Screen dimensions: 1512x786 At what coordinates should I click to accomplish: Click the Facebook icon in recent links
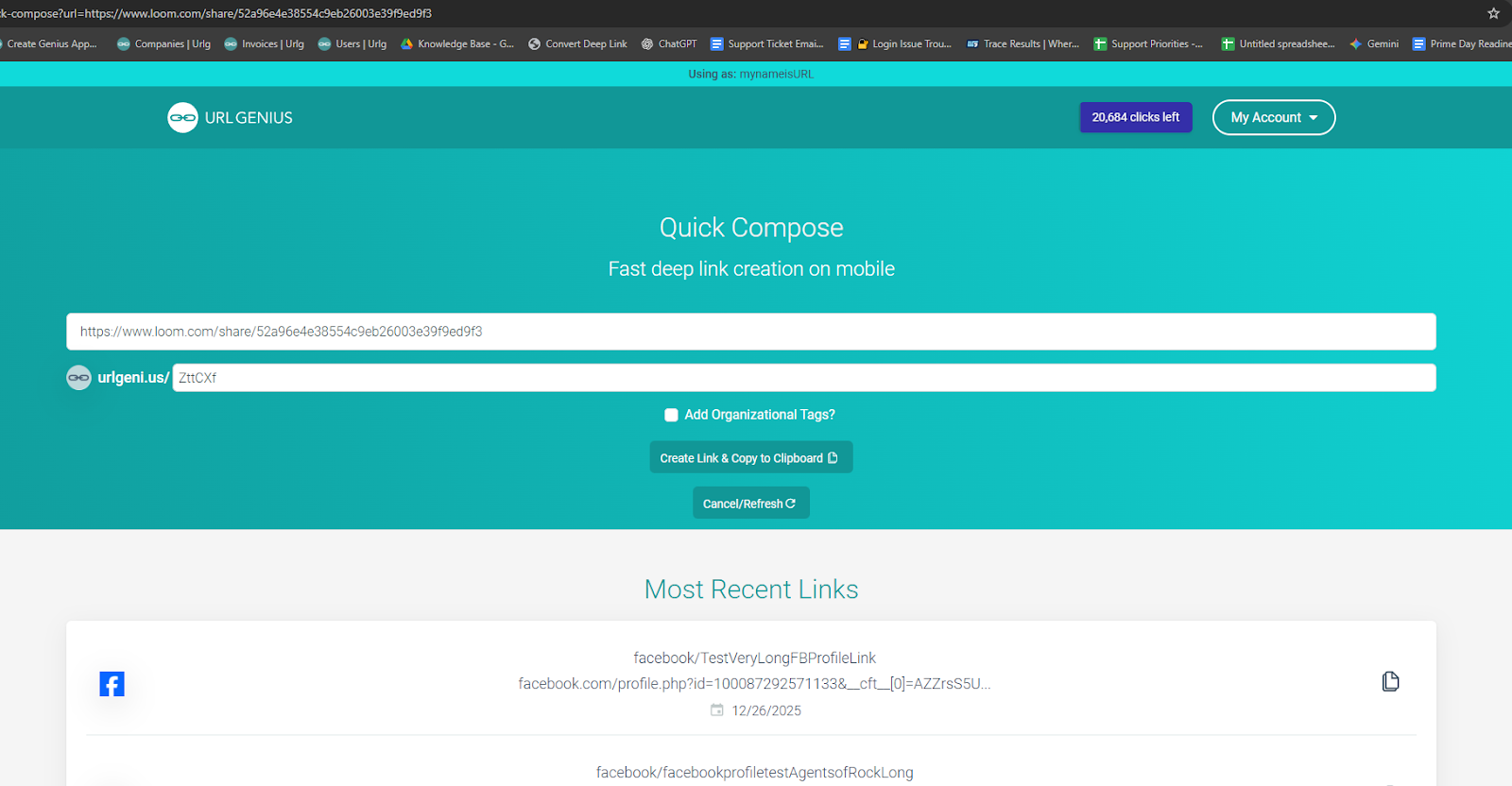[112, 684]
